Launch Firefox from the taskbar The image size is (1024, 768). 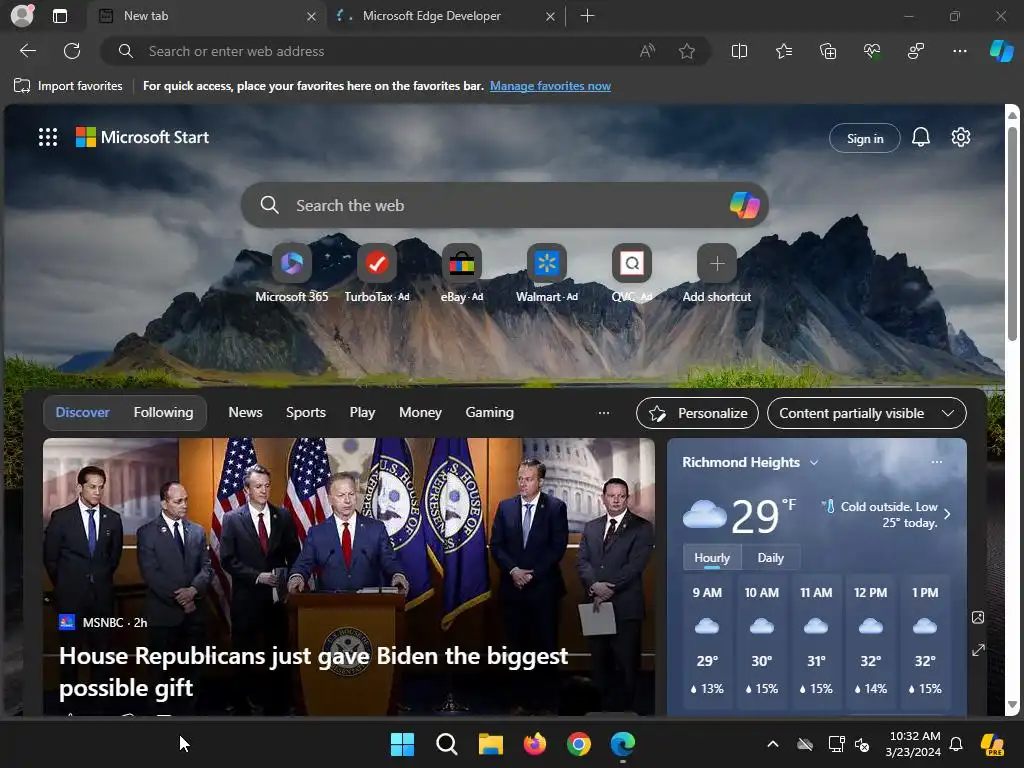coord(535,744)
